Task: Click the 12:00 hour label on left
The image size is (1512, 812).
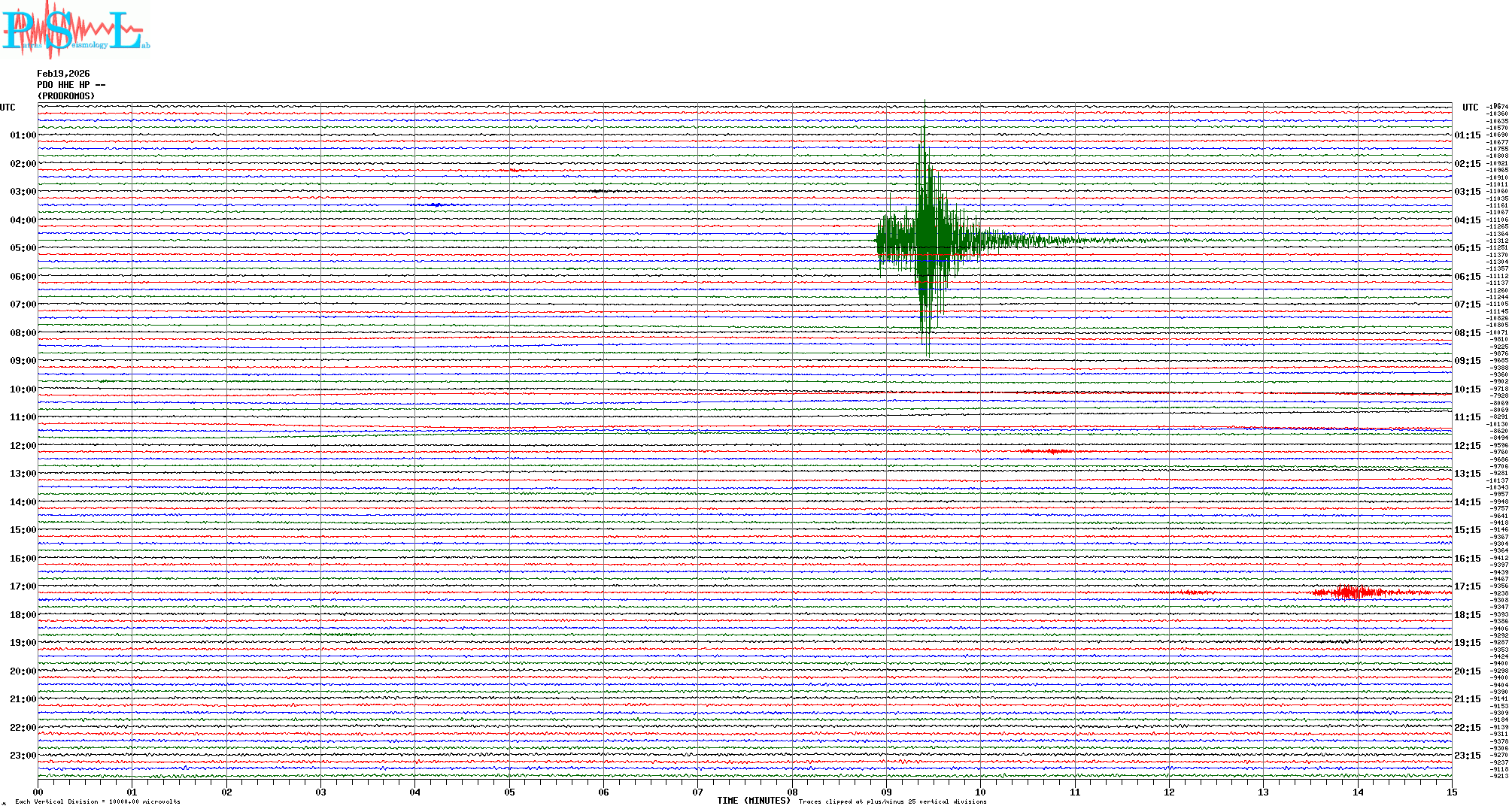Action: click(23, 446)
